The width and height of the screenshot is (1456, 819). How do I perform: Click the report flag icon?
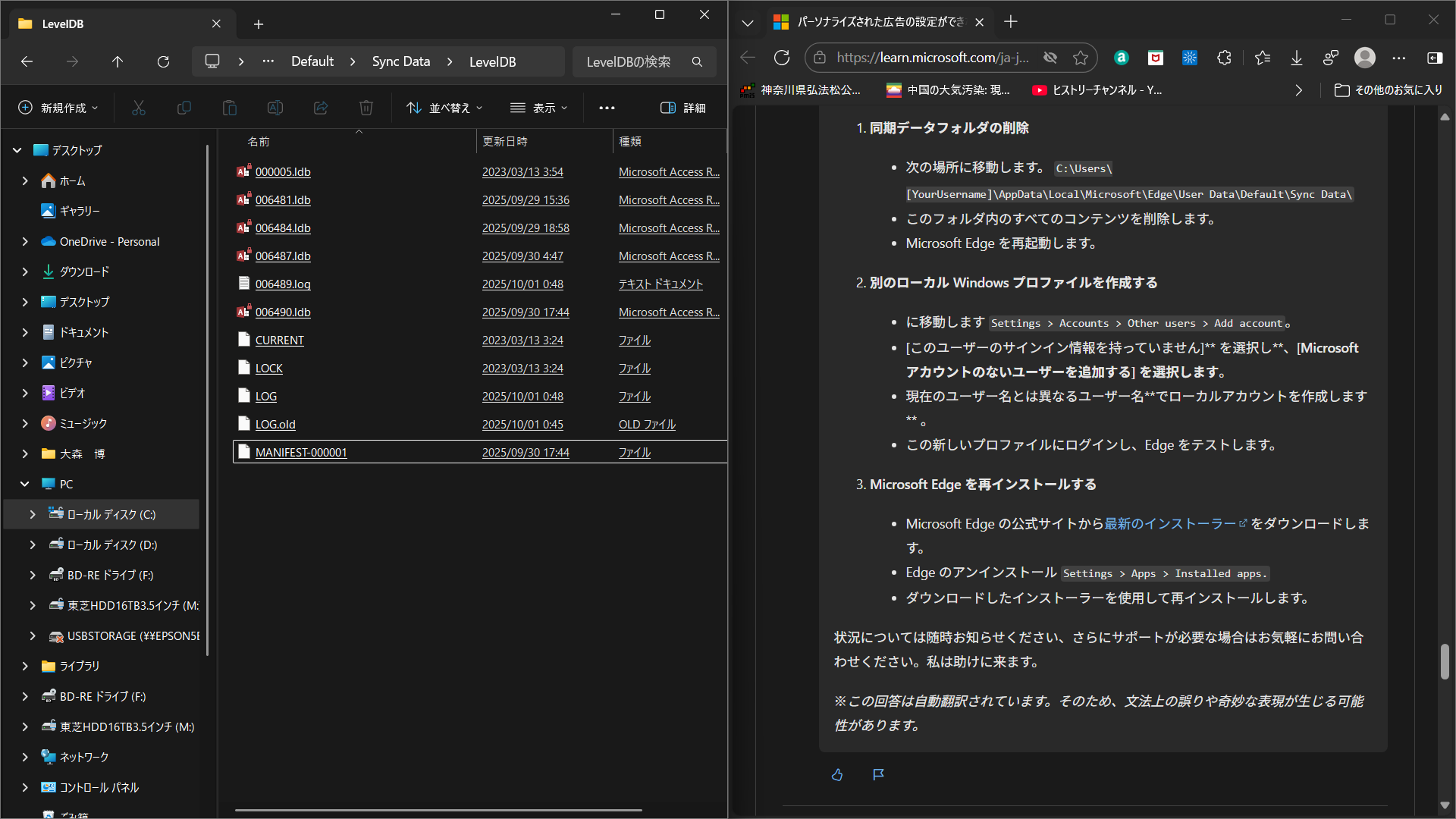coord(878,774)
